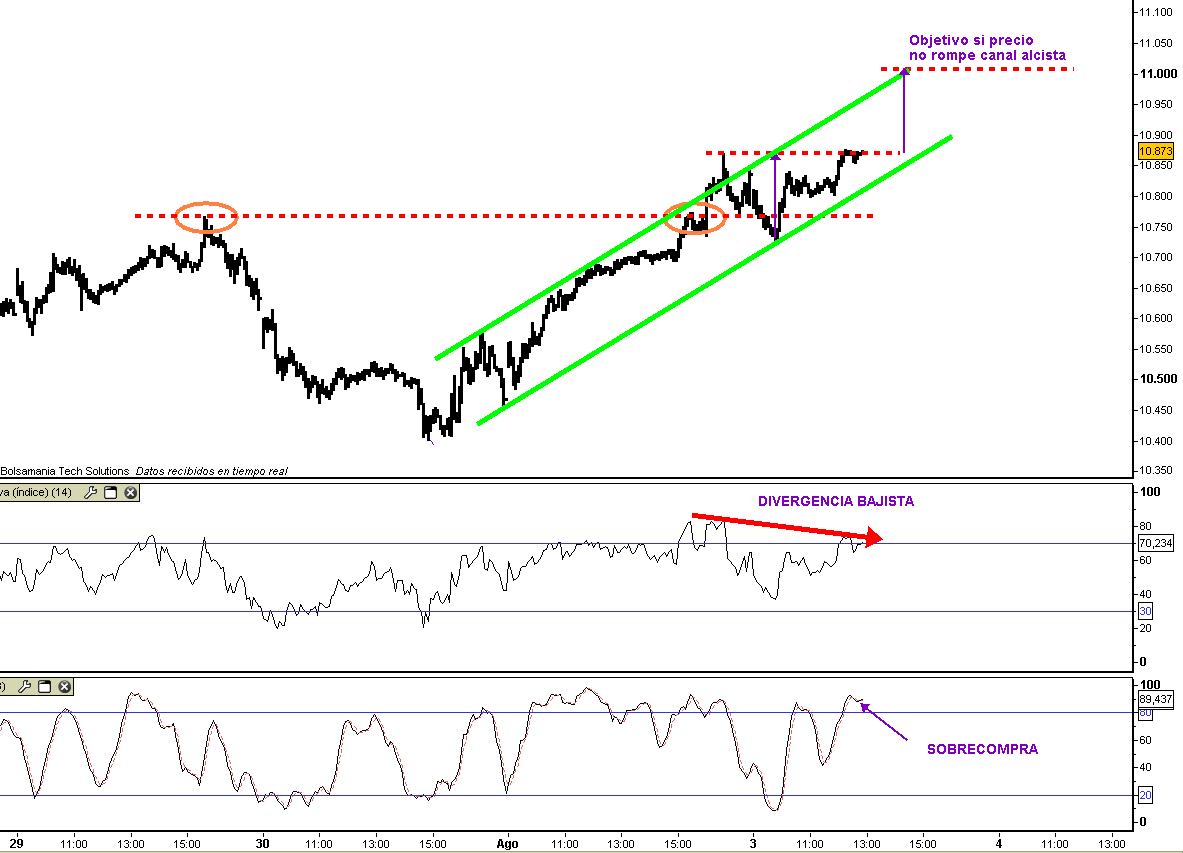1183x853 pixels.
Task: Select the DIVERGENCIA BAJISTA text annotation
Action: click(x=835, y=501)
